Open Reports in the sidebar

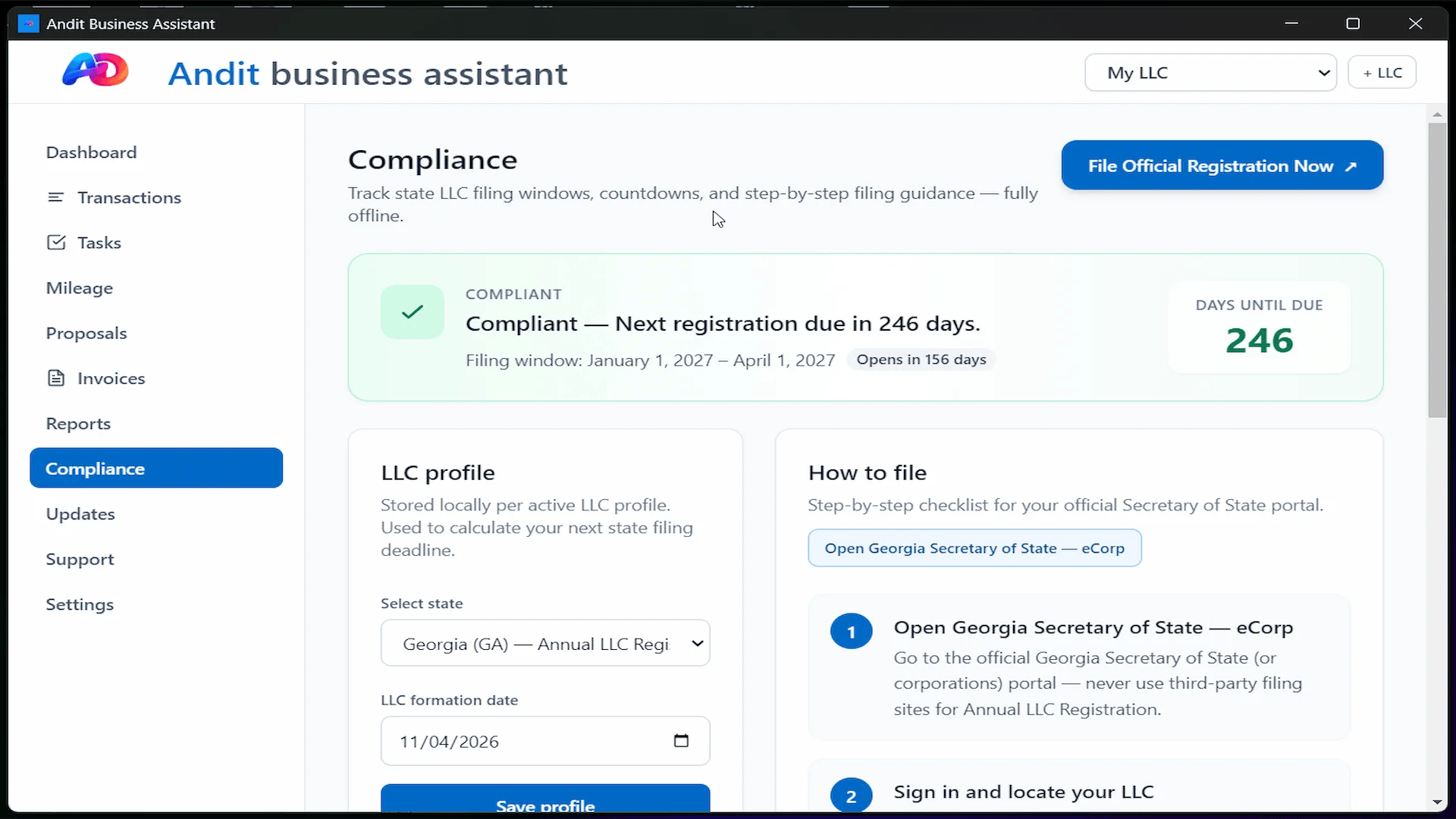coord(78,423)
